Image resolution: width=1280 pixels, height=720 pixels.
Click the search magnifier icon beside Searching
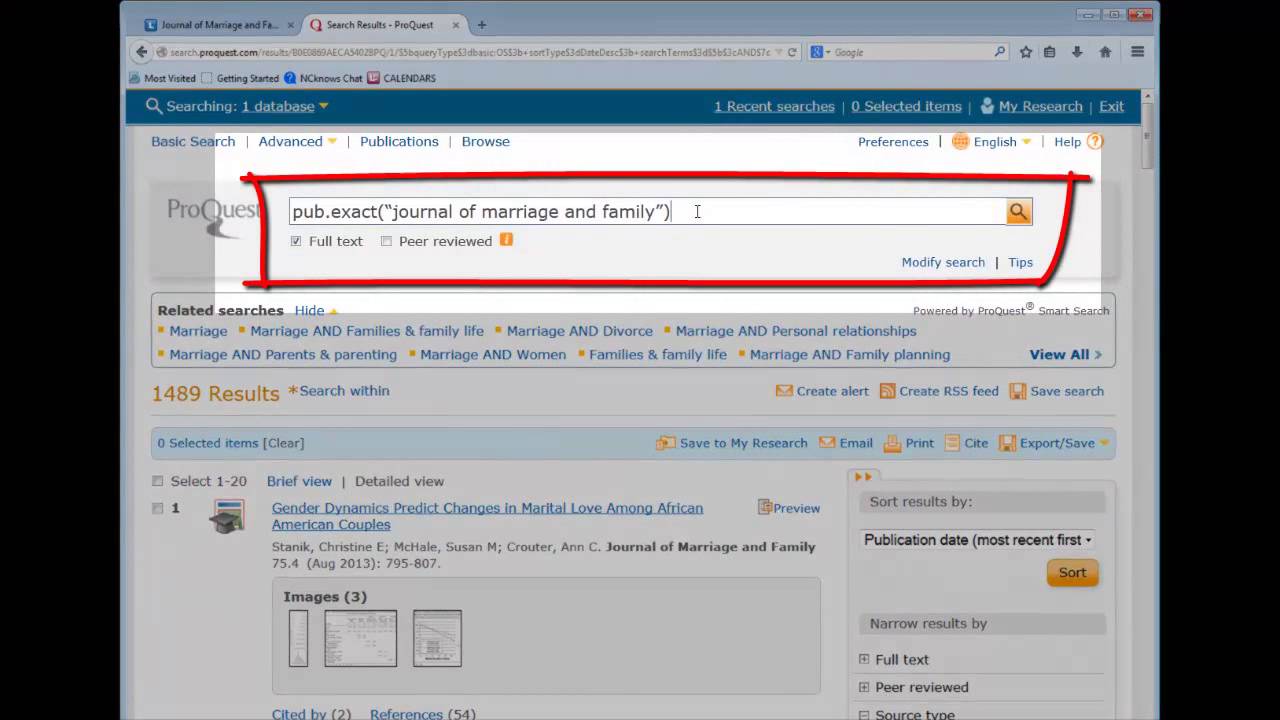[154, 106]
